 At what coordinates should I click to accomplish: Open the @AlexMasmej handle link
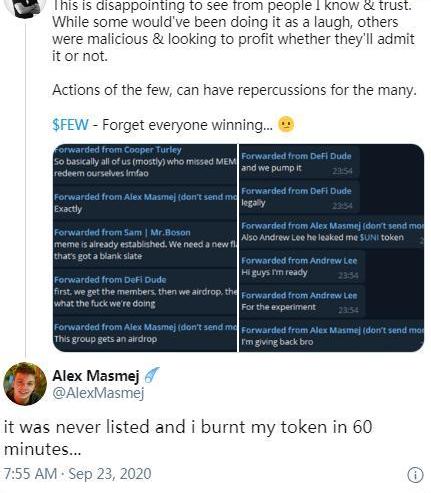click(98, 393)
